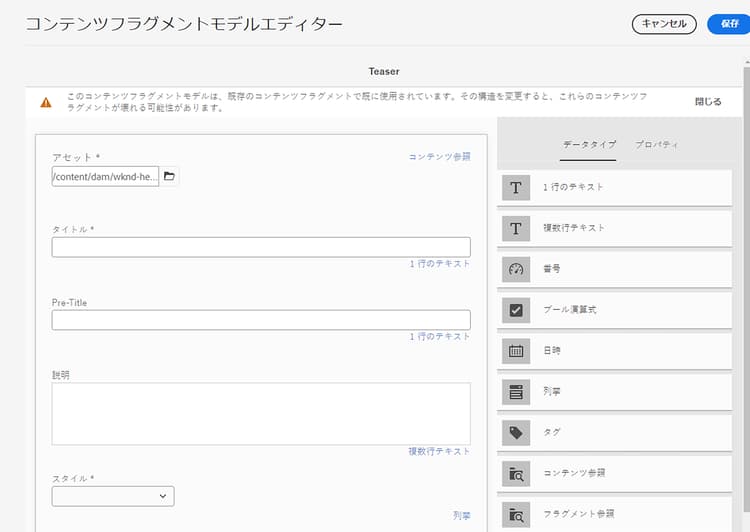Click the スタイル field label

point(73,478)
